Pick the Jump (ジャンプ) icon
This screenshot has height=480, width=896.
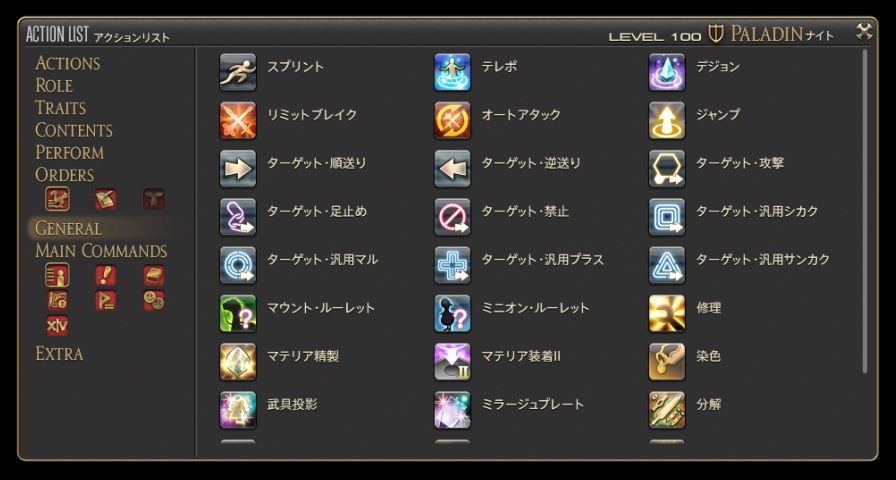[667, 121]
